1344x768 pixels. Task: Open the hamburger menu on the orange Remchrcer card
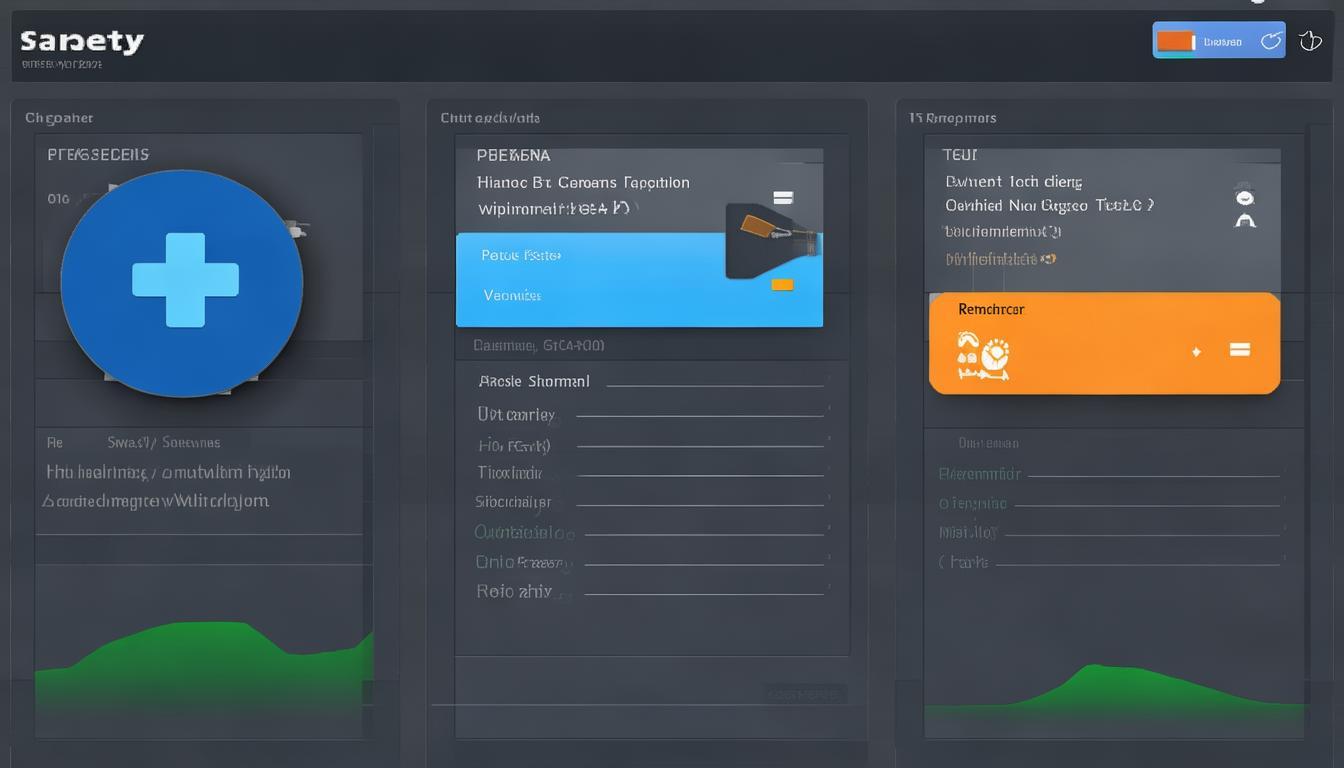point(1240,350)
